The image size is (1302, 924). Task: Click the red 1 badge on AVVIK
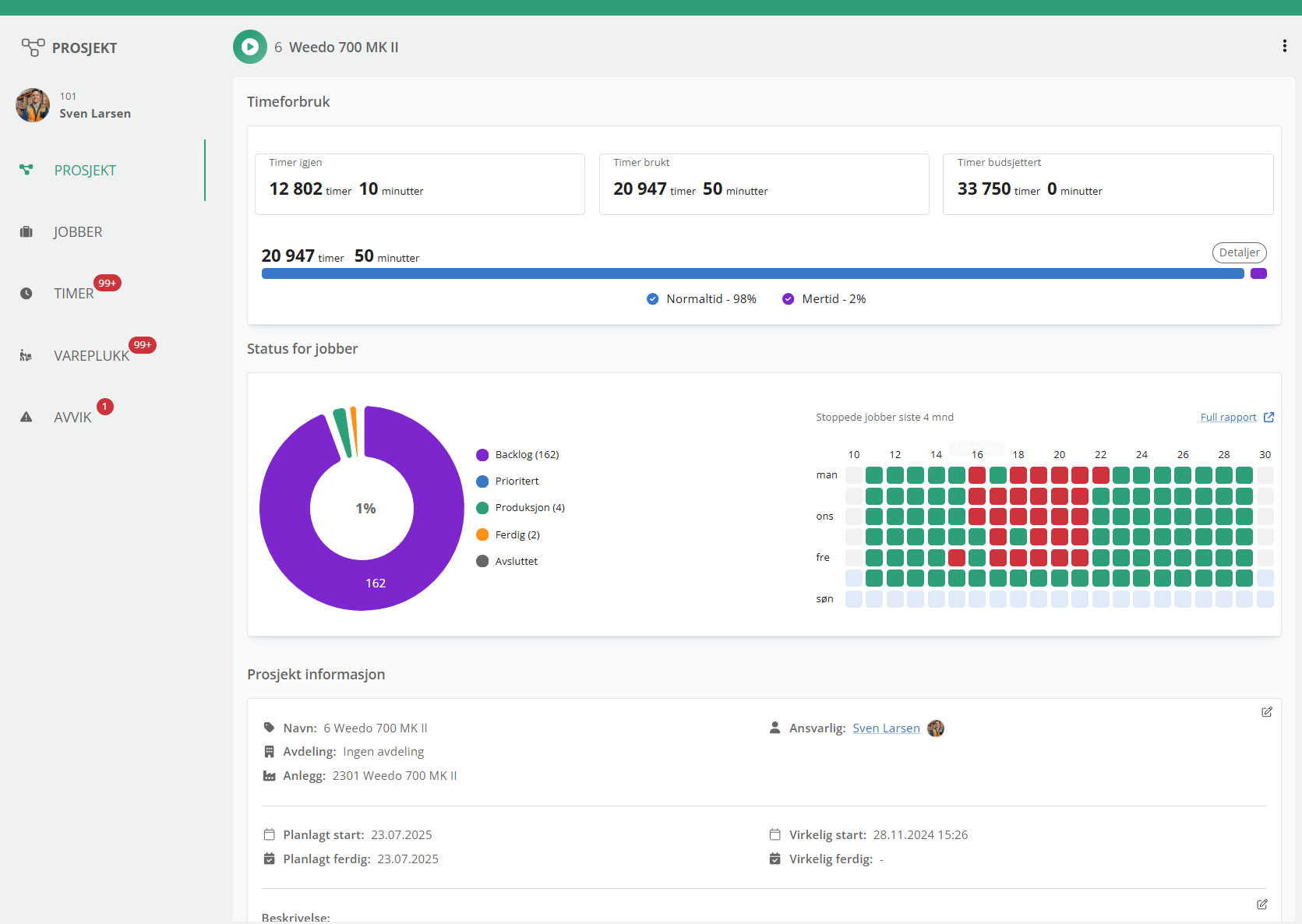tap(105, 407)
